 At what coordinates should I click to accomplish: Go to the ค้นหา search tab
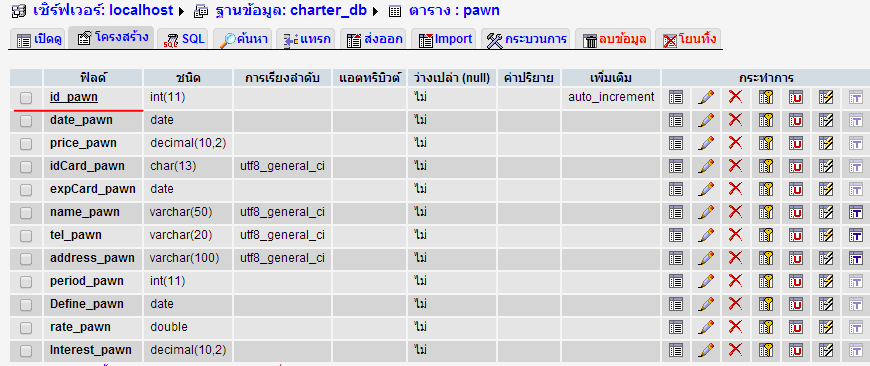[x=244, y=39]
